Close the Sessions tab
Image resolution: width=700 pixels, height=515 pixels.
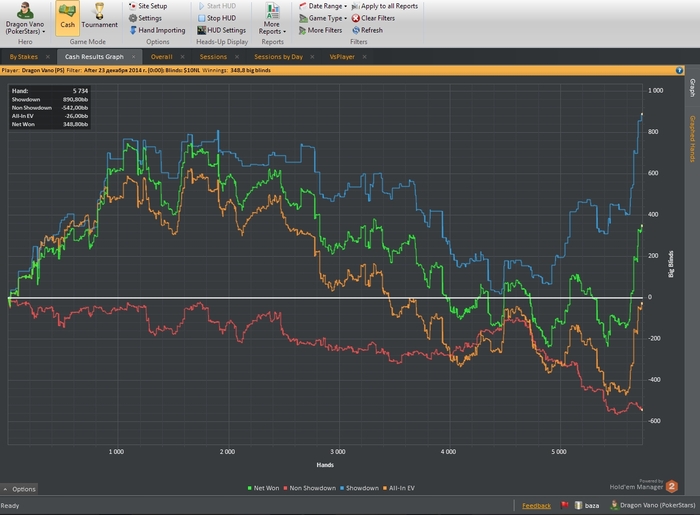tap(237, 57)
